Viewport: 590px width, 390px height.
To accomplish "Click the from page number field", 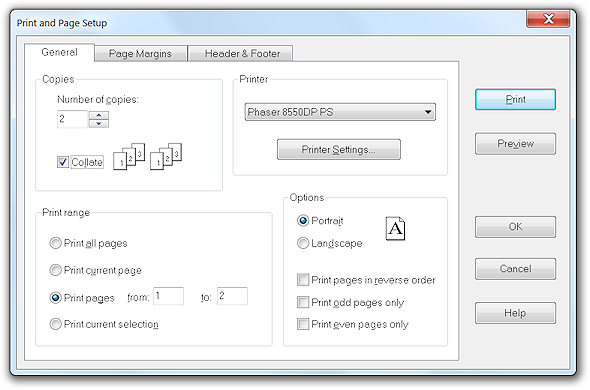I will click(x=169, y=296).
